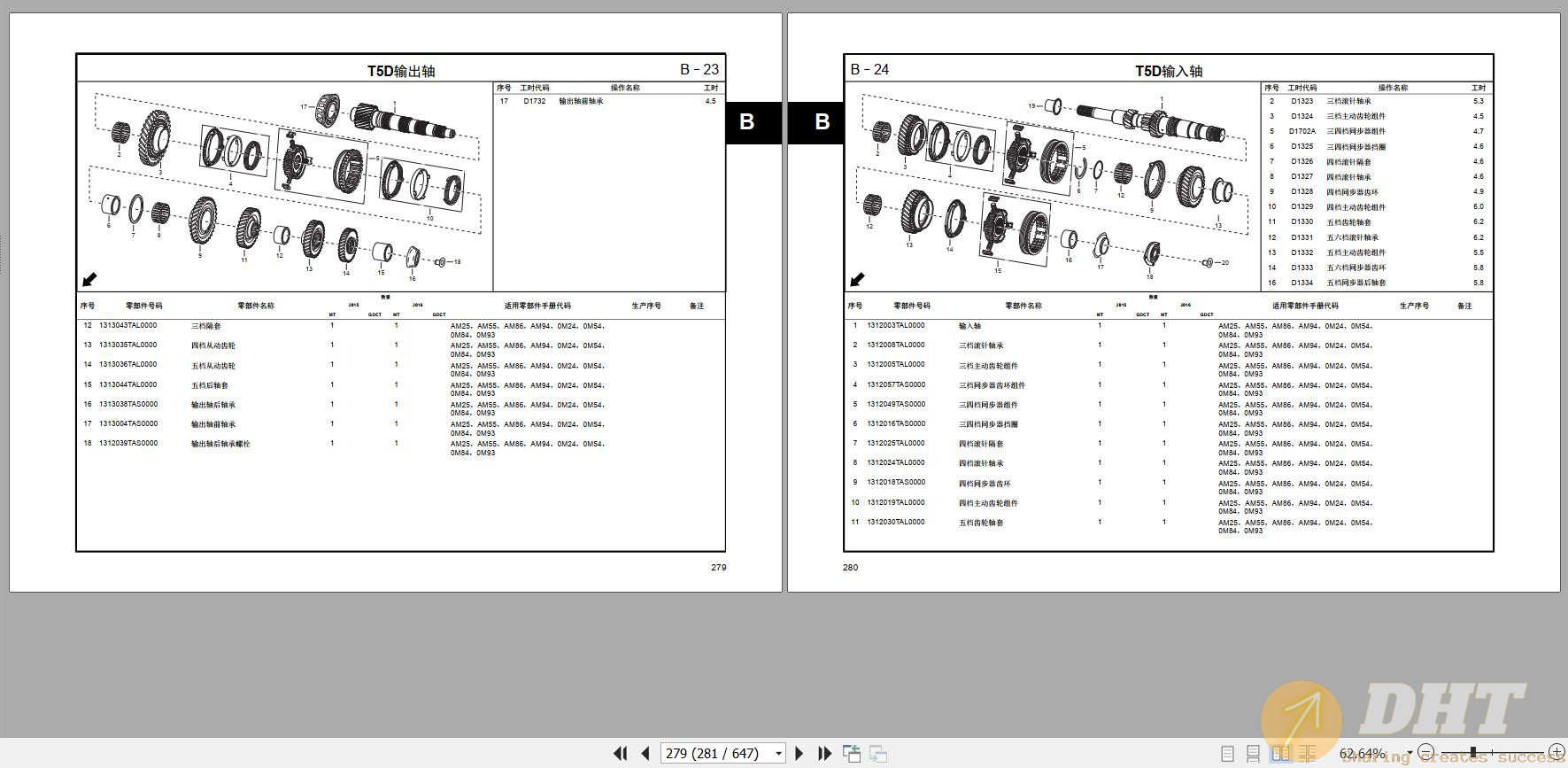
Task: Click part name 三档隔套
Action: [206, 326]
